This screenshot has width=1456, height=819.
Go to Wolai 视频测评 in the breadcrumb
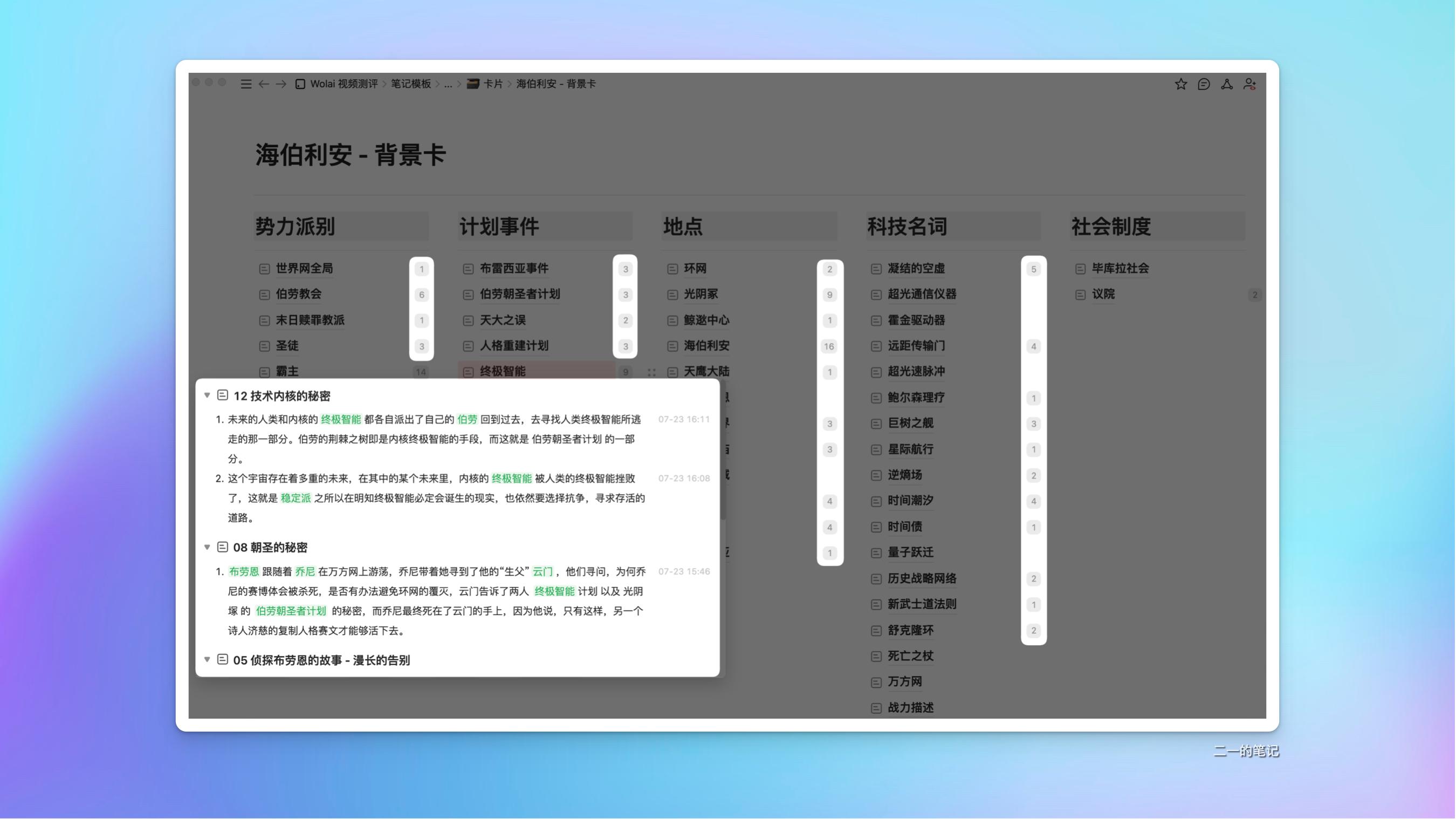(343, 84)
